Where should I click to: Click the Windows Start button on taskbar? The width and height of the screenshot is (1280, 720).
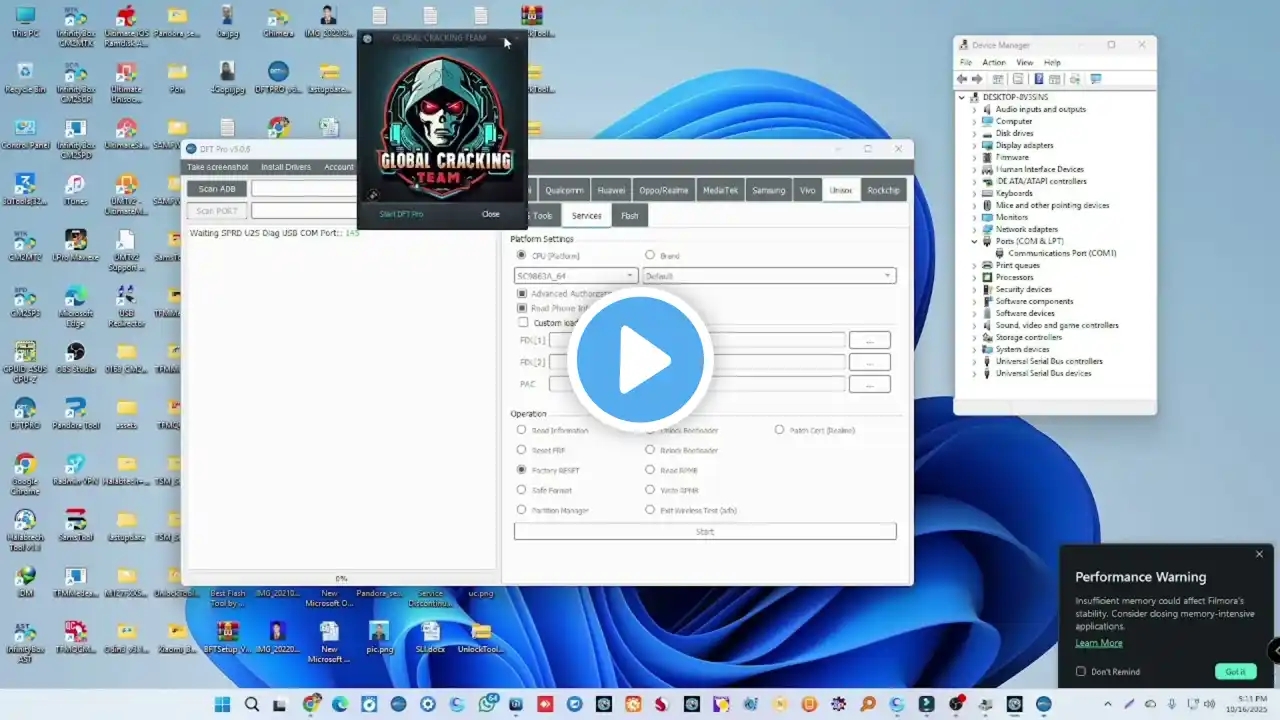pos(222,704)
